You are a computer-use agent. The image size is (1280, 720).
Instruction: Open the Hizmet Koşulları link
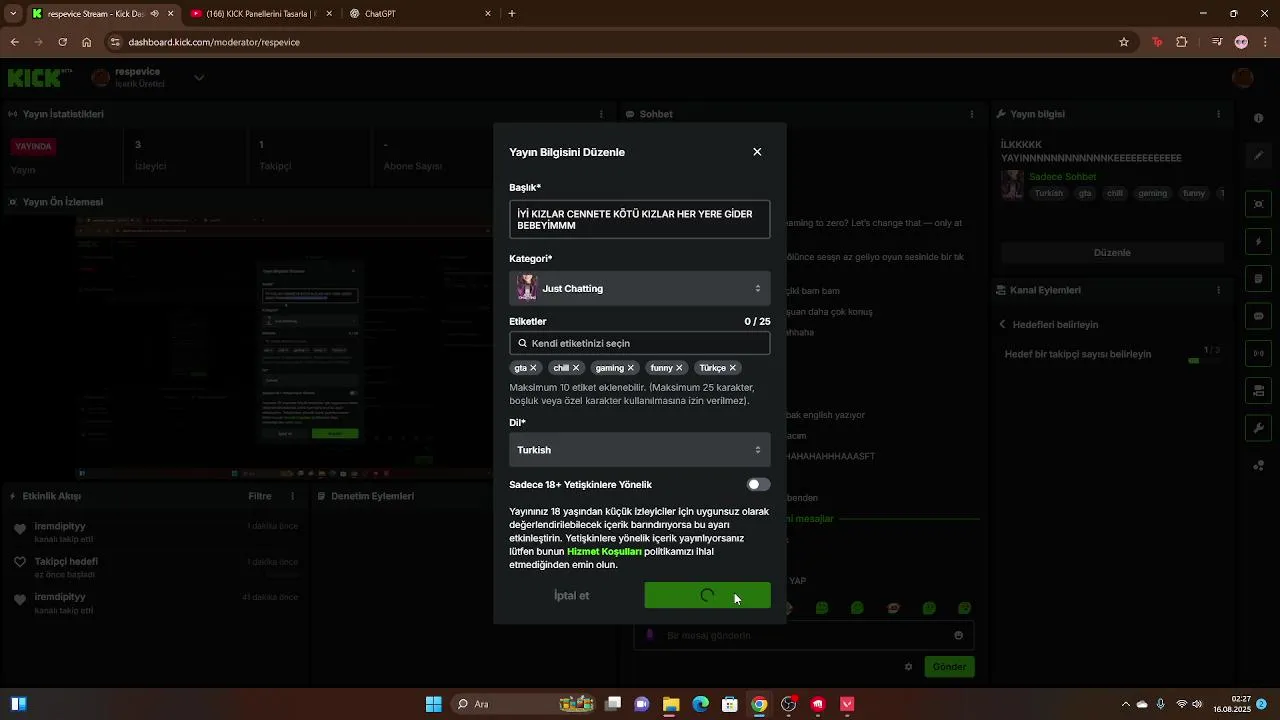(604, 552)
